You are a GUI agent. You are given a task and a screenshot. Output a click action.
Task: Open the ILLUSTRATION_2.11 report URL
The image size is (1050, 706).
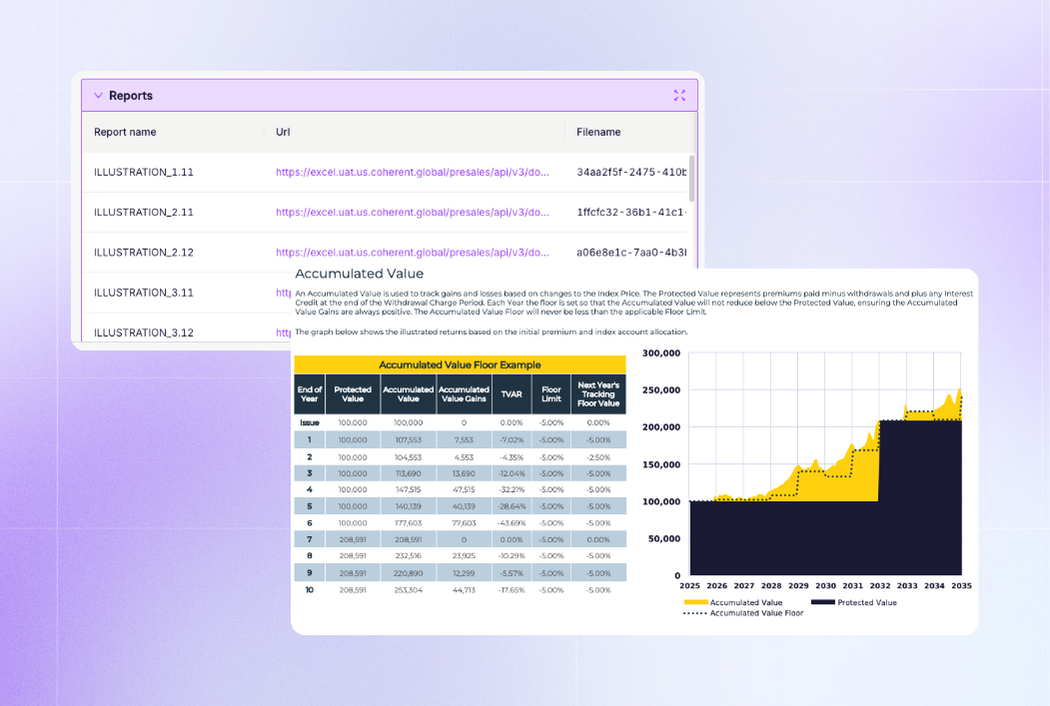412,212
